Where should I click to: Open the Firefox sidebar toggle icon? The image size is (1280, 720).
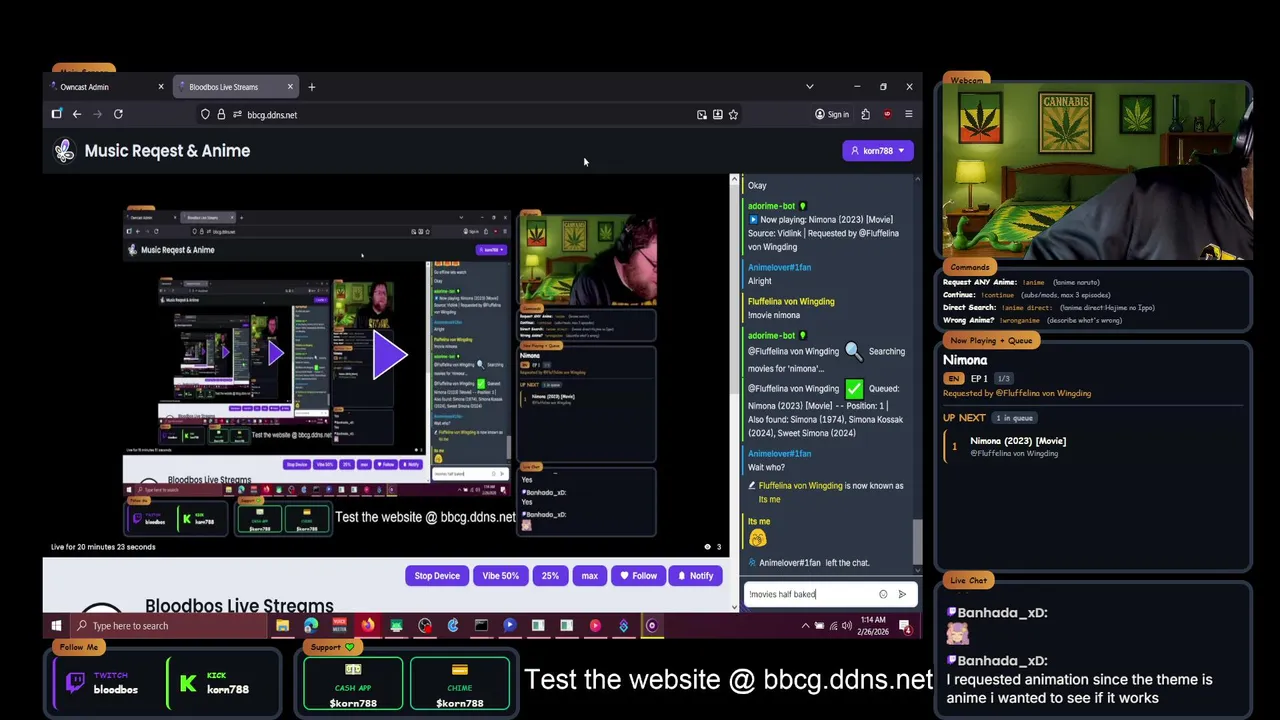57,115
